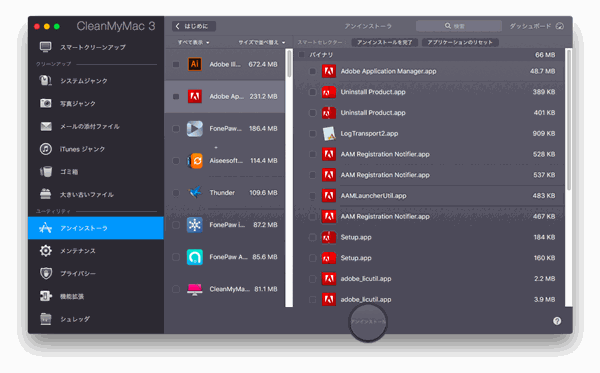The width and height of the screenshot is (600, 373).
Task: Click FonePaw i... snowflake icon
Action: 195,225
